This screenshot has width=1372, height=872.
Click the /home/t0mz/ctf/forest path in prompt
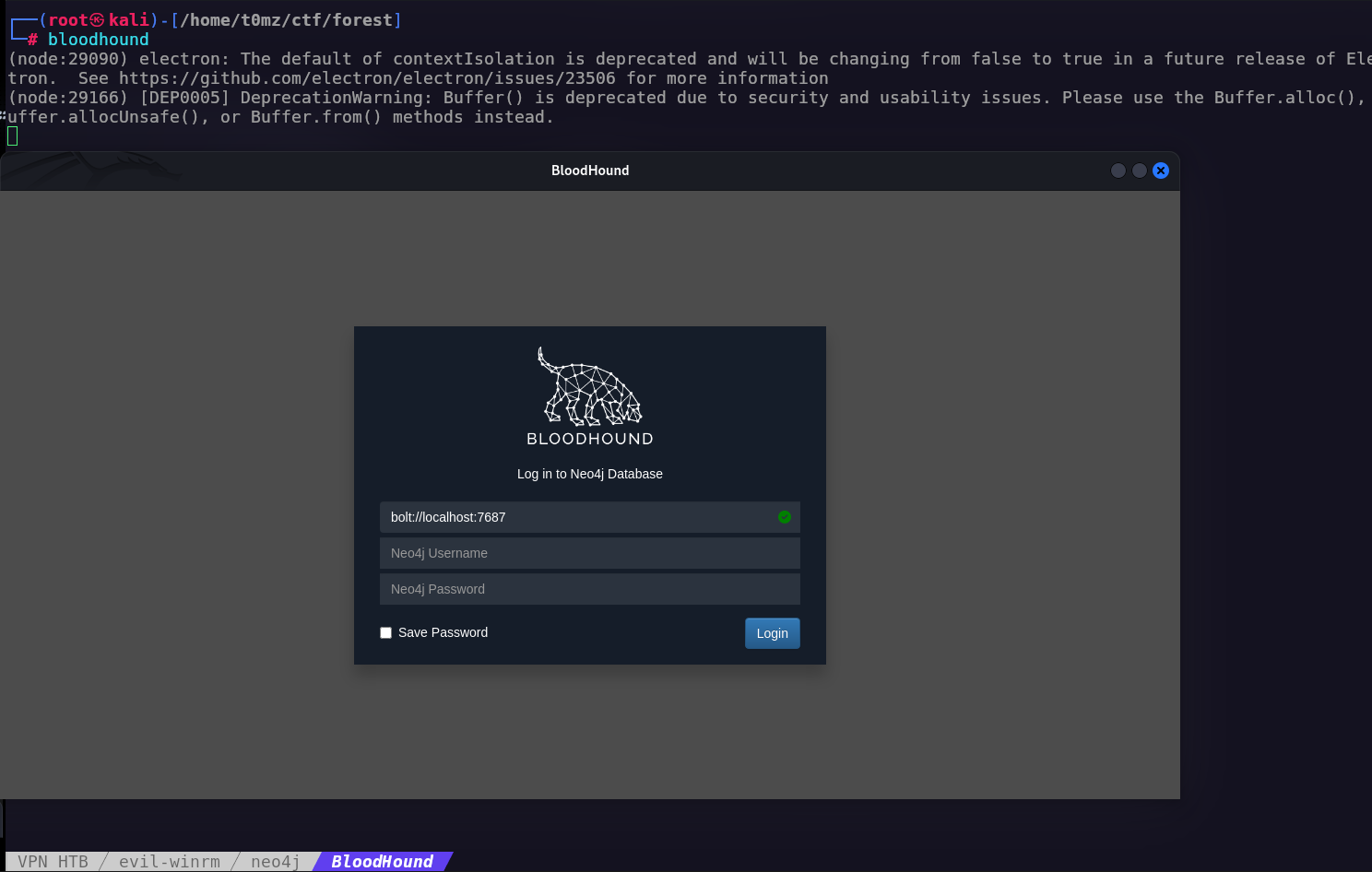click(286, 20)
